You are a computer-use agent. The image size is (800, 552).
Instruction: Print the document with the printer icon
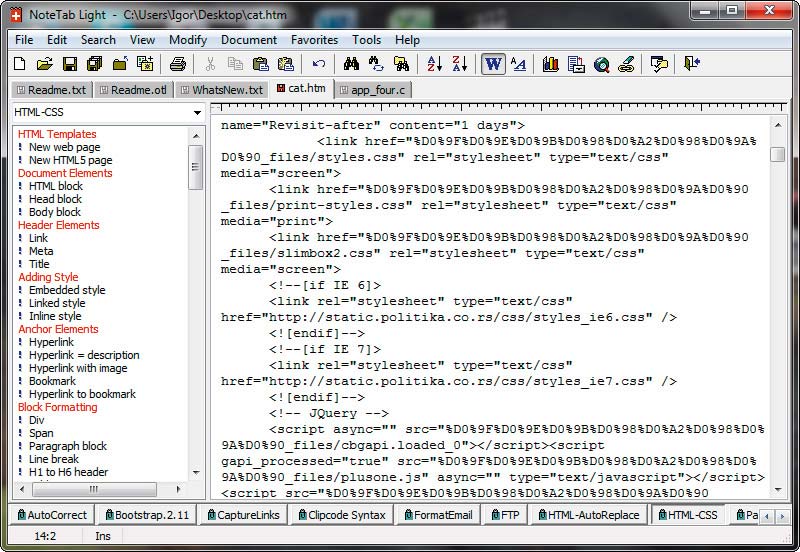click(x=178, y=64)
